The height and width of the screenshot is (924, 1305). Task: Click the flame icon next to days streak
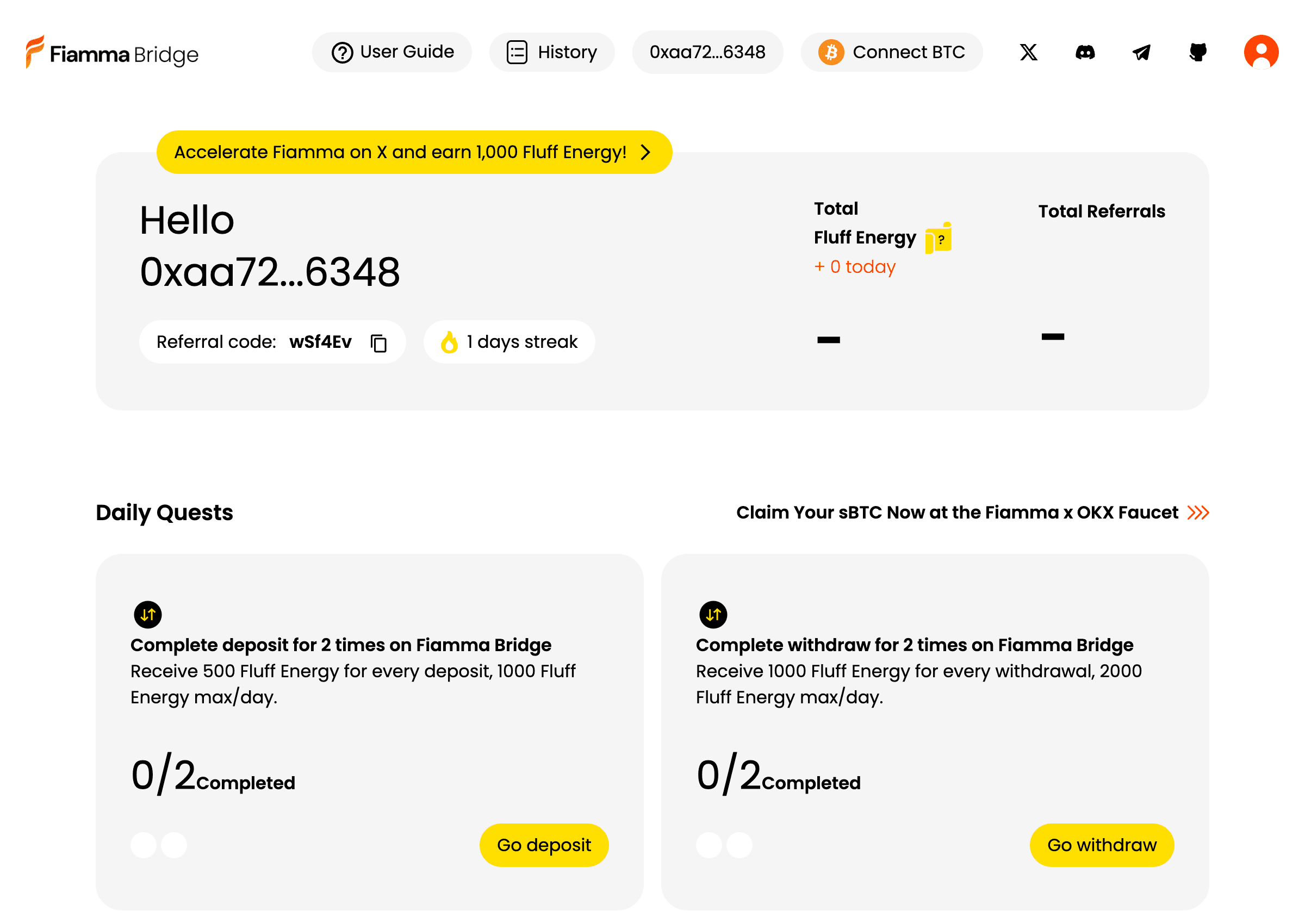pyautogui.click(x=449, y=342)
